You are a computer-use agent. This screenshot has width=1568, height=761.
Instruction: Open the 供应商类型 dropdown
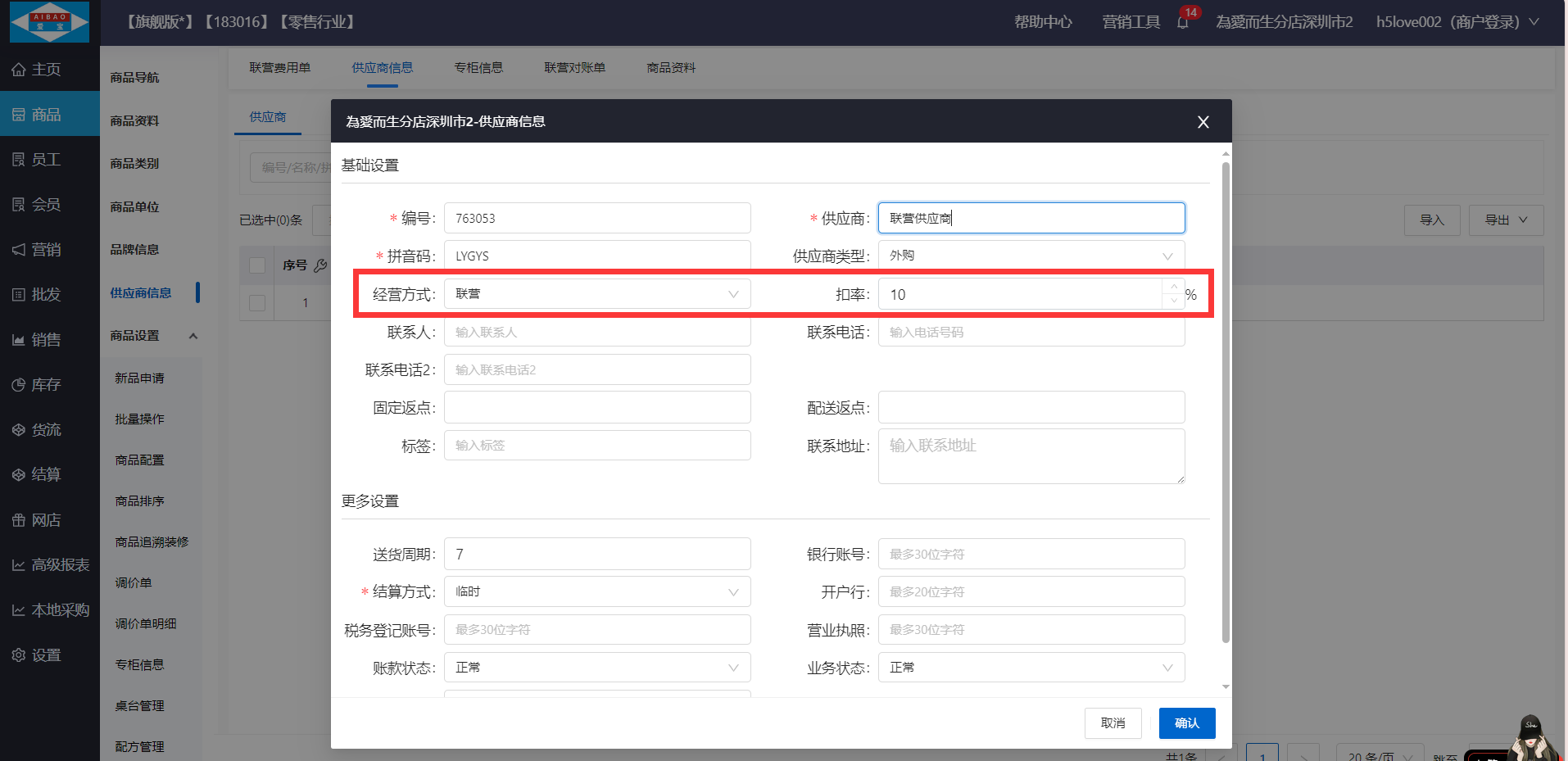click(x=1031, y=256)
